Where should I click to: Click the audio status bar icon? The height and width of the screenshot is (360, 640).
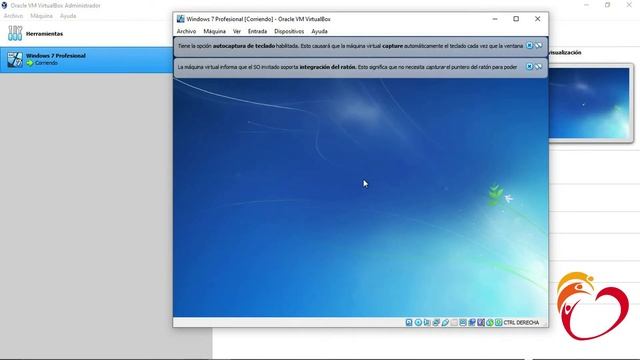pos(427,322)
